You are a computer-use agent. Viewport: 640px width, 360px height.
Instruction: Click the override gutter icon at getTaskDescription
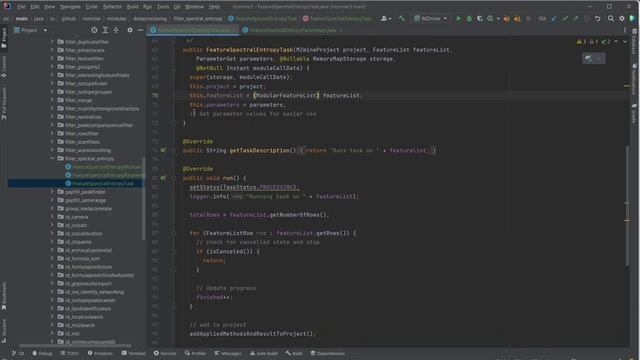[x=163, y=150]
